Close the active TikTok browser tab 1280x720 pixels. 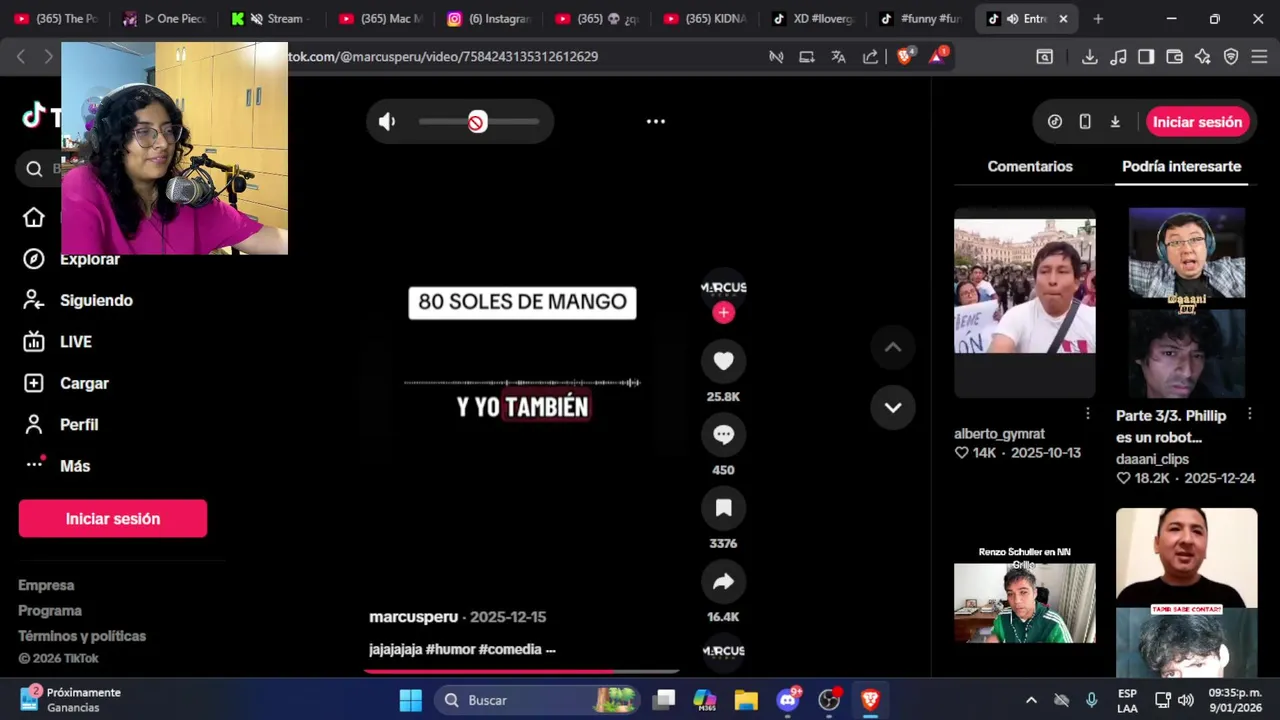coord(1063,18)
